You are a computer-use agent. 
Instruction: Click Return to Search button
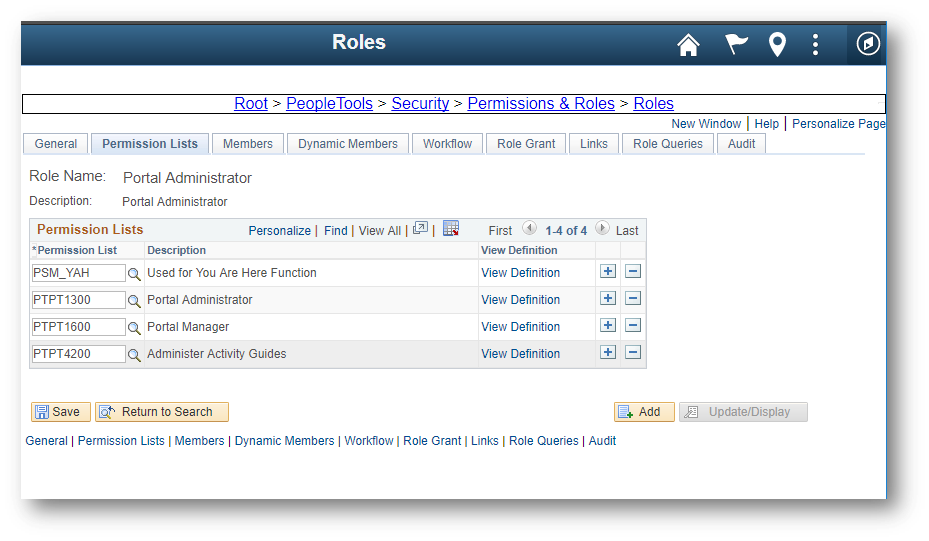click(162, 412)
